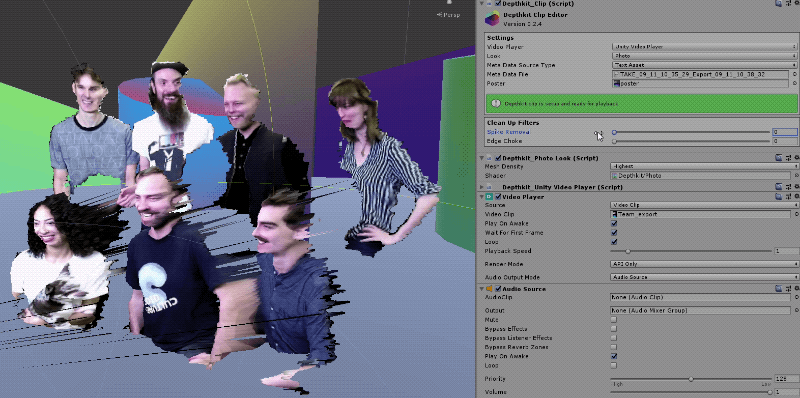
Task: Uncheck Wait For First Frame
Action: click(x=614, y=233)
